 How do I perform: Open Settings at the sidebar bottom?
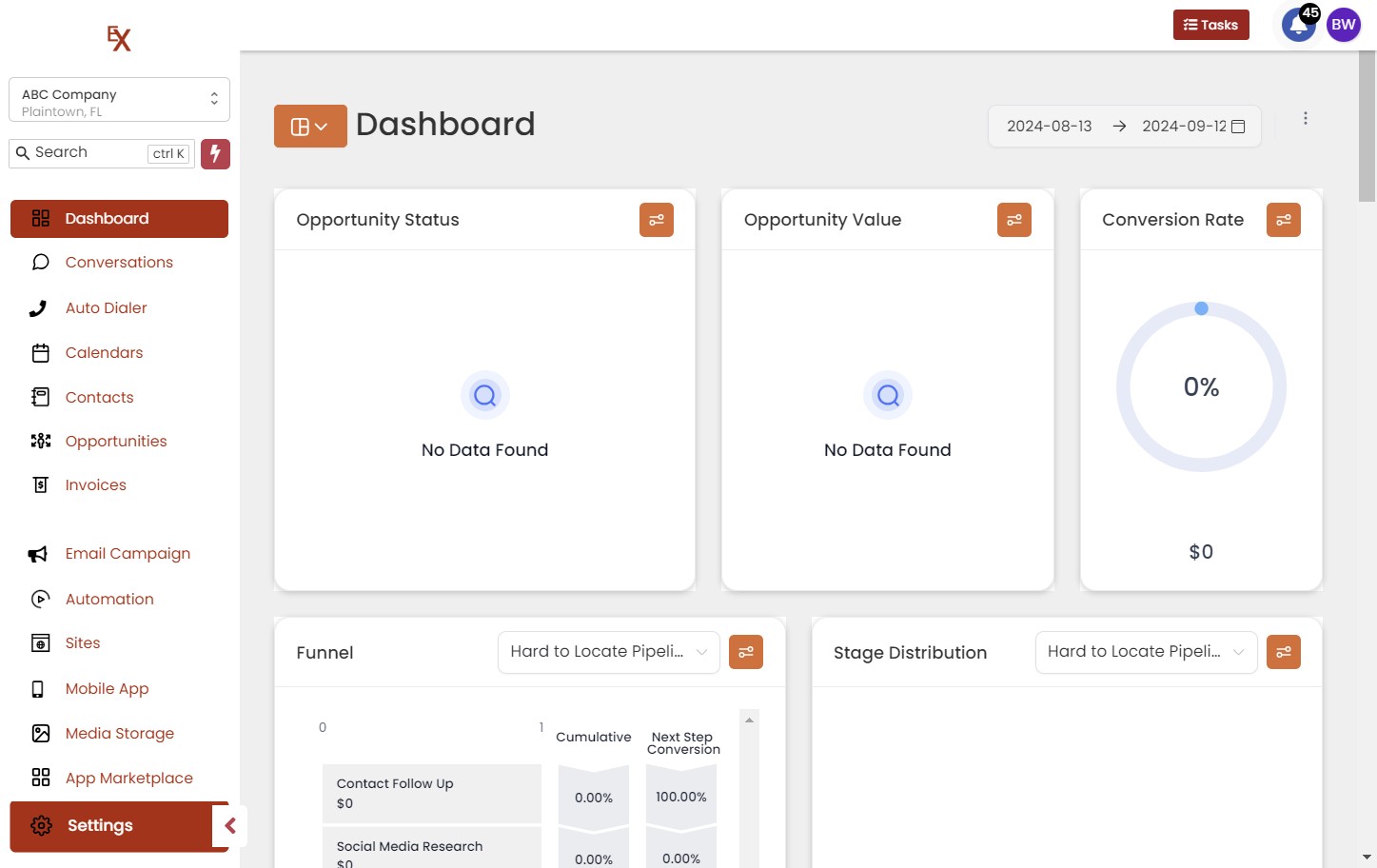[100, 825]
